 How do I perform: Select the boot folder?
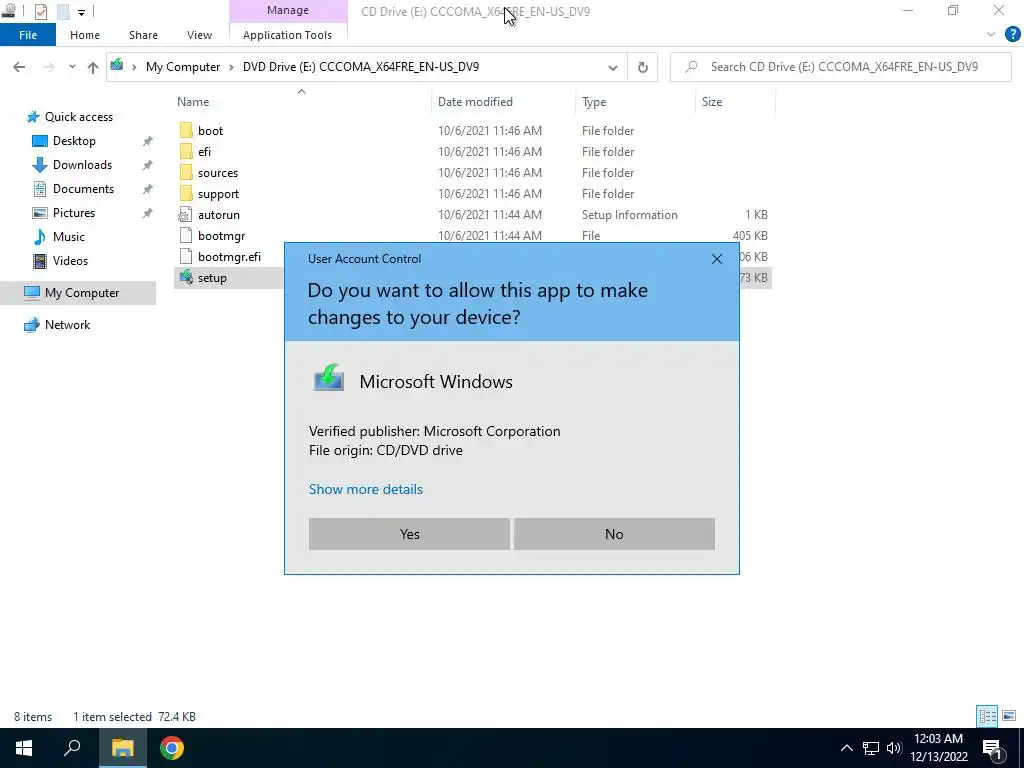tap(210, 131)
